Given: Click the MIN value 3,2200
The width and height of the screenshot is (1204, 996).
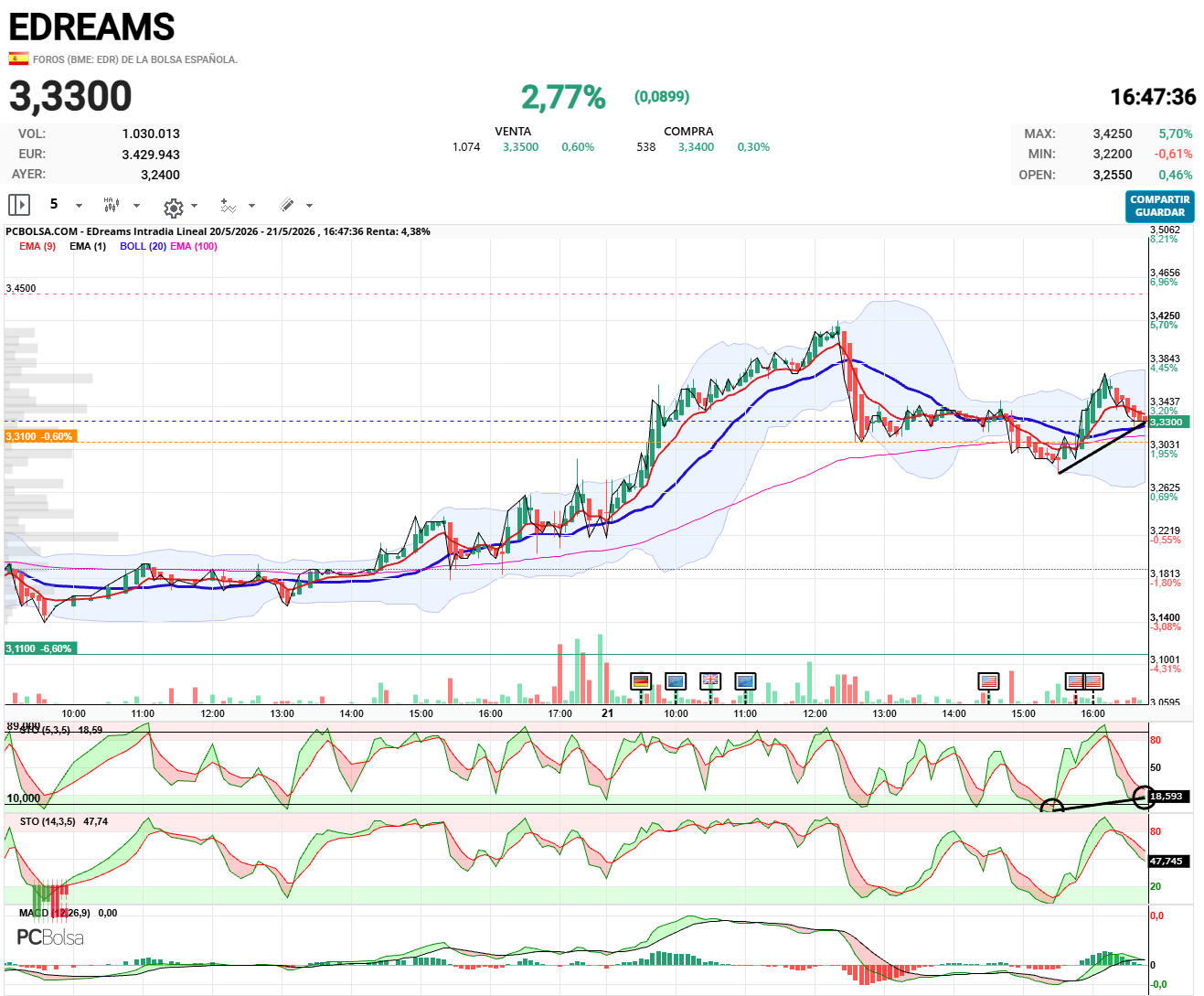Looking at the screenshot, I should point(1113,155).
